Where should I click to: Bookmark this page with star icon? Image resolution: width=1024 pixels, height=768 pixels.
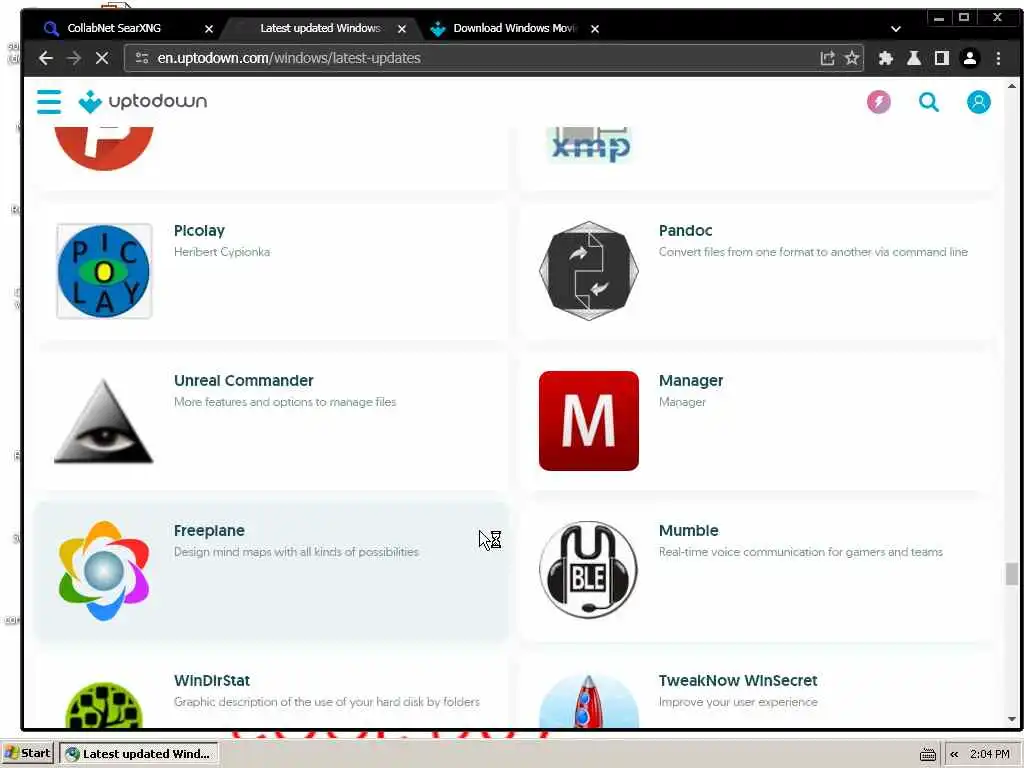852,58
